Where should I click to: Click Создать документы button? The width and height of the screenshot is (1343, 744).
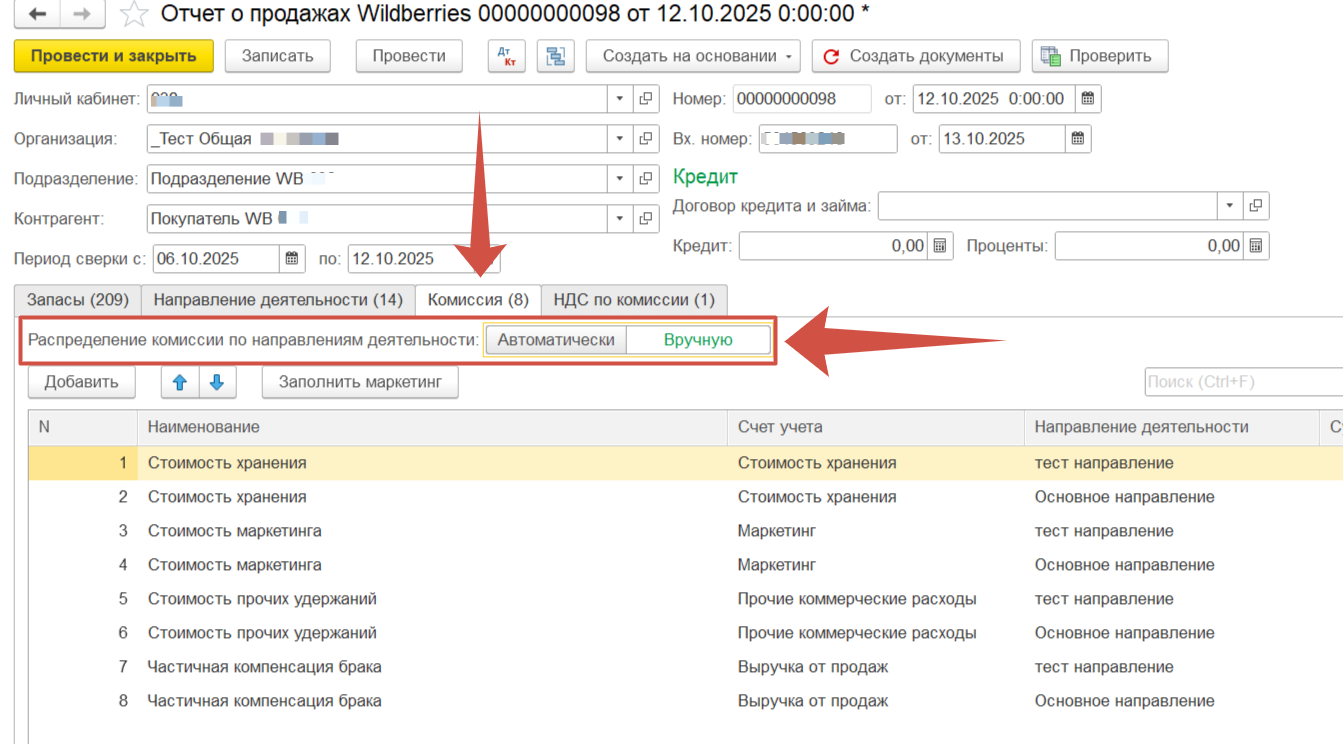pos(915,56)
